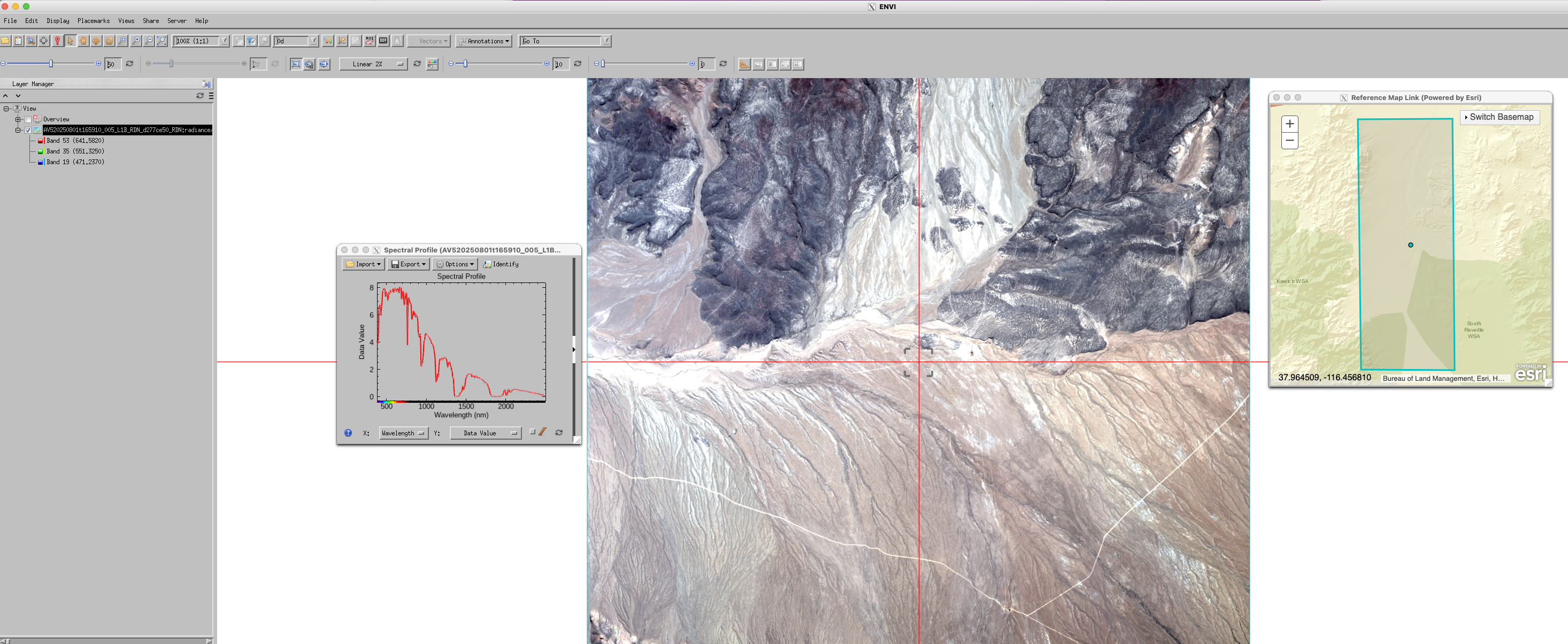Collapse the radiance layer tree node

coord(18,129)
